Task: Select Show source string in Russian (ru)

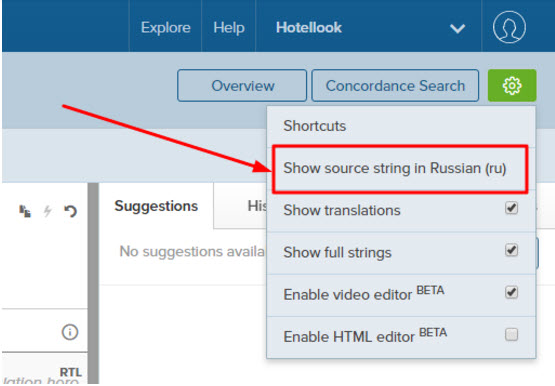Action: pyautogui.click(x=401, y=168)
